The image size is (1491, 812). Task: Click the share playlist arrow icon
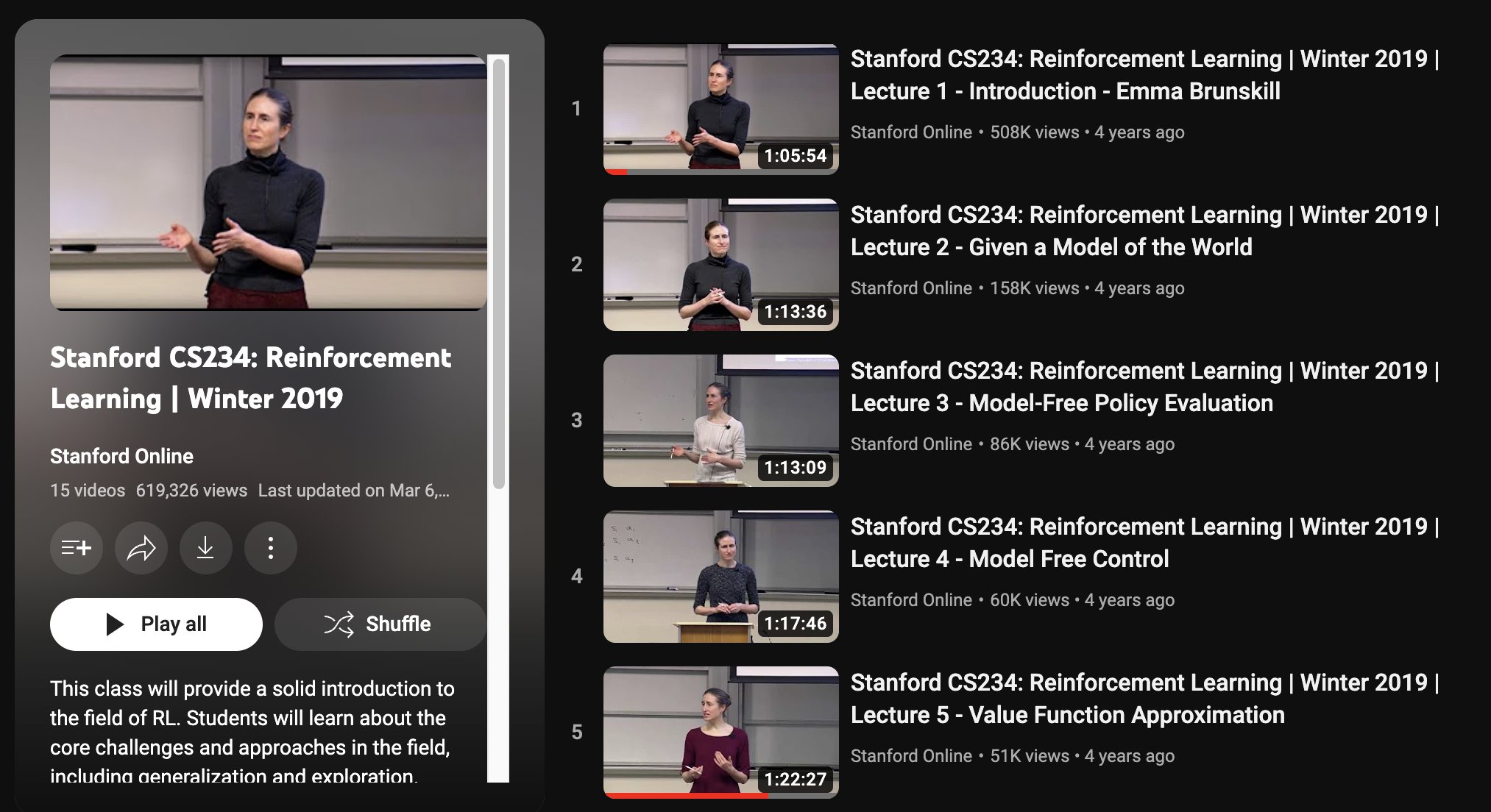[x=141, y=548]
